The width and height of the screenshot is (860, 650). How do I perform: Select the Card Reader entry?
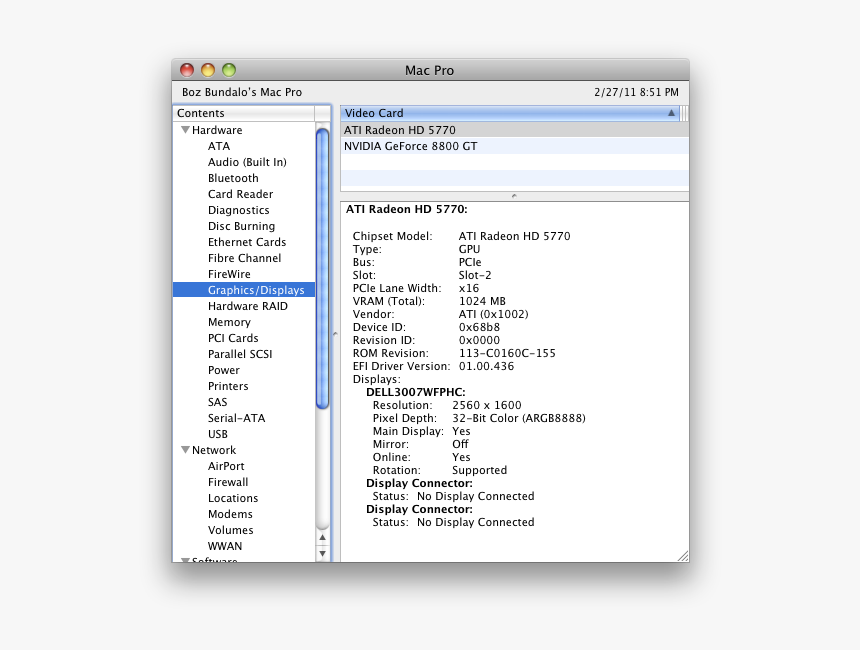pos(240,194)
